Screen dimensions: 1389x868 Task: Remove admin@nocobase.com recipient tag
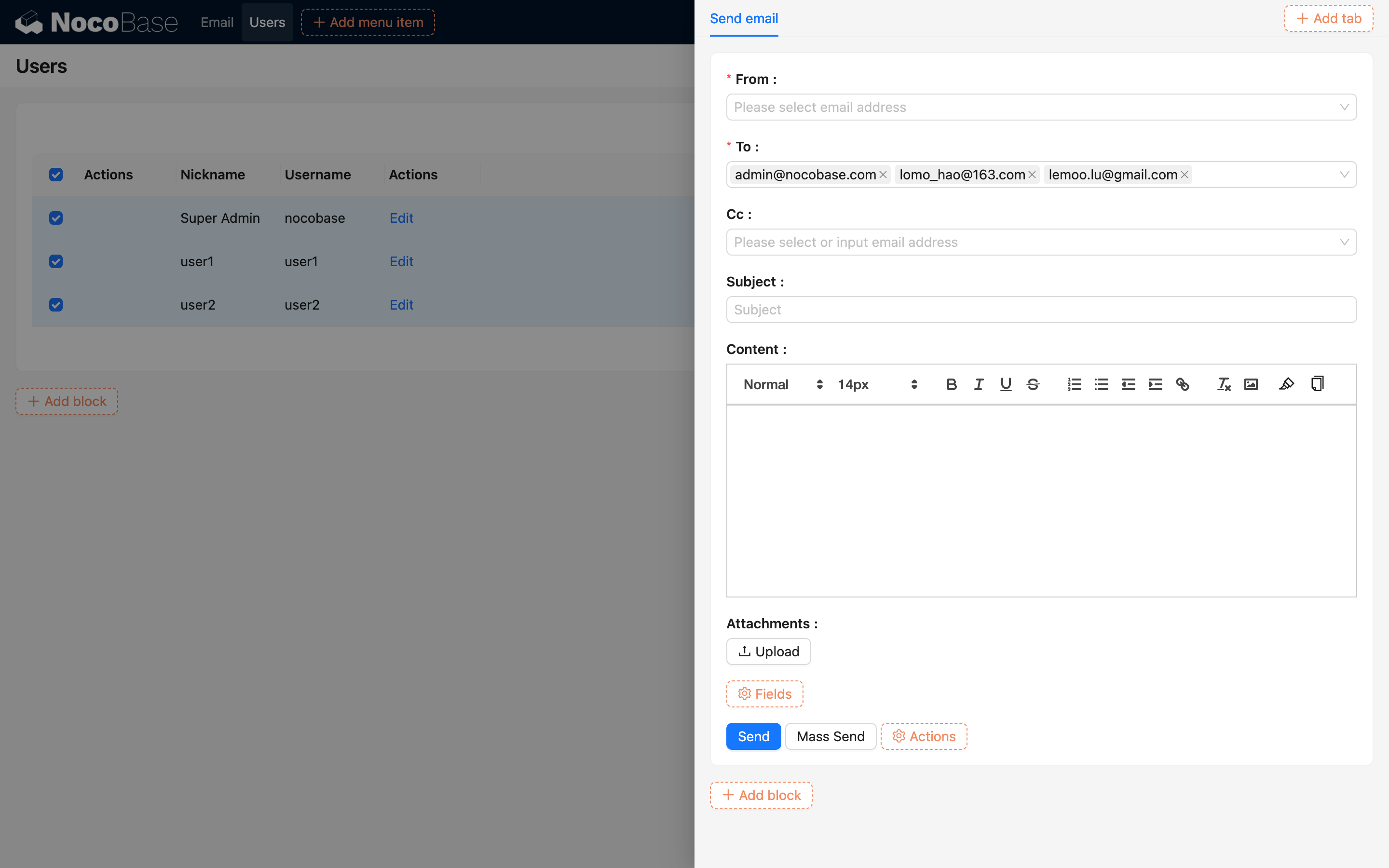tap(883, 175)
